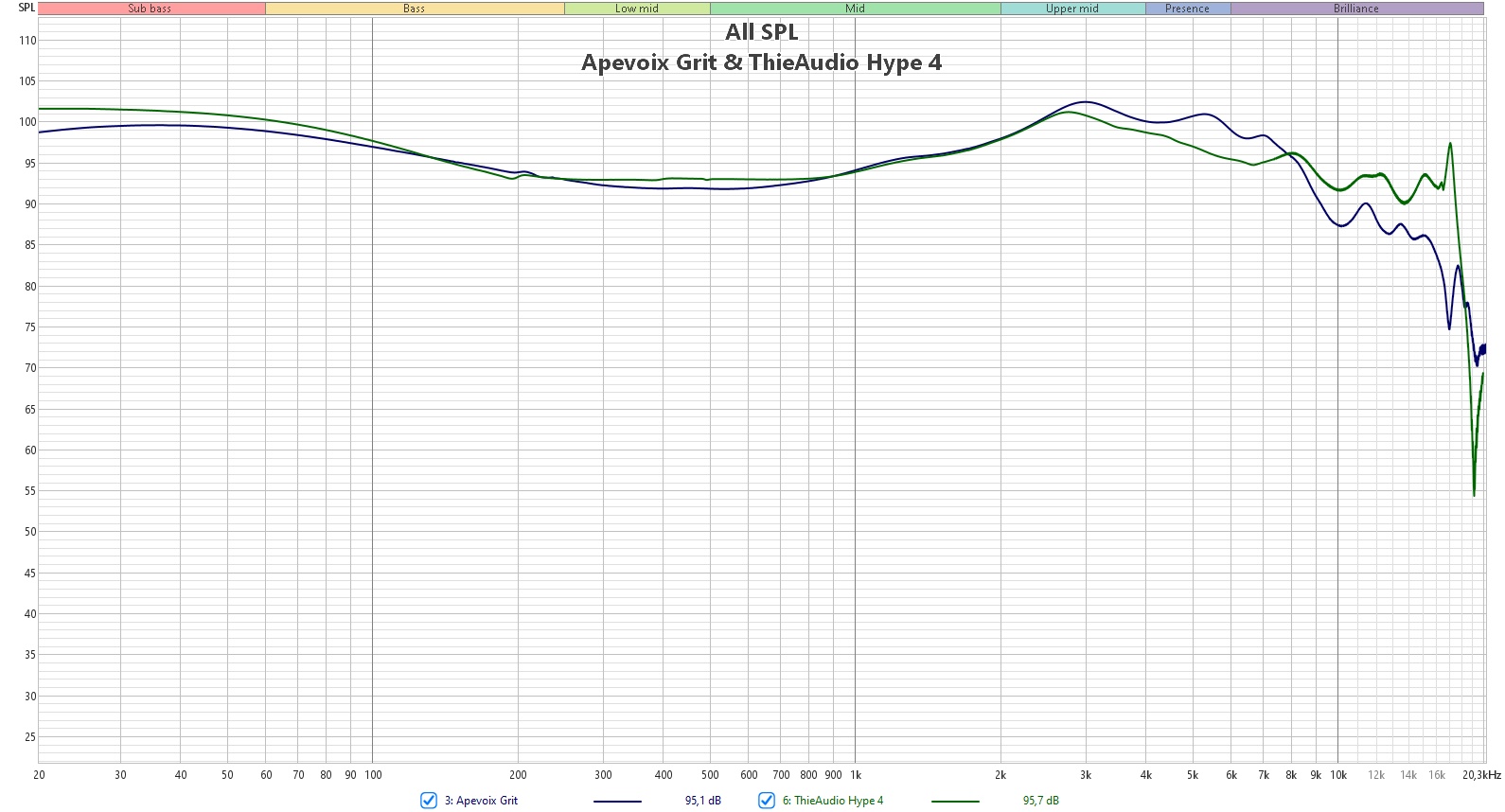Click the Sub bass band label
Image resolution: width=1505 pixels, height=812 pixels.
[151, 9]
